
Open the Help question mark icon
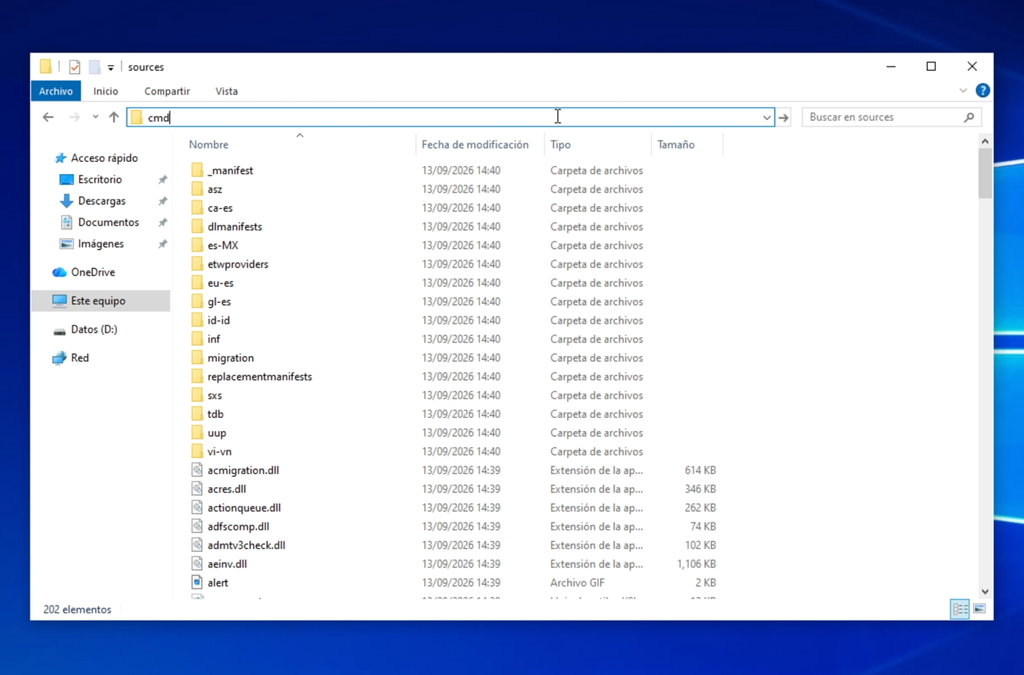(982, 91)
